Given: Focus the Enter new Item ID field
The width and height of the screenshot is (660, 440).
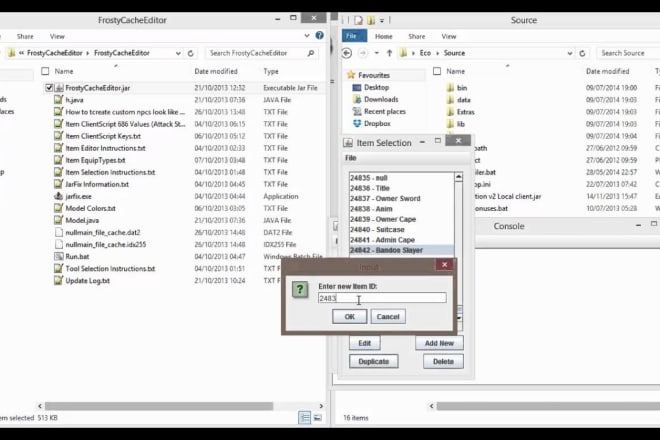Looking at the screenshot, I should tap(382, 298).
